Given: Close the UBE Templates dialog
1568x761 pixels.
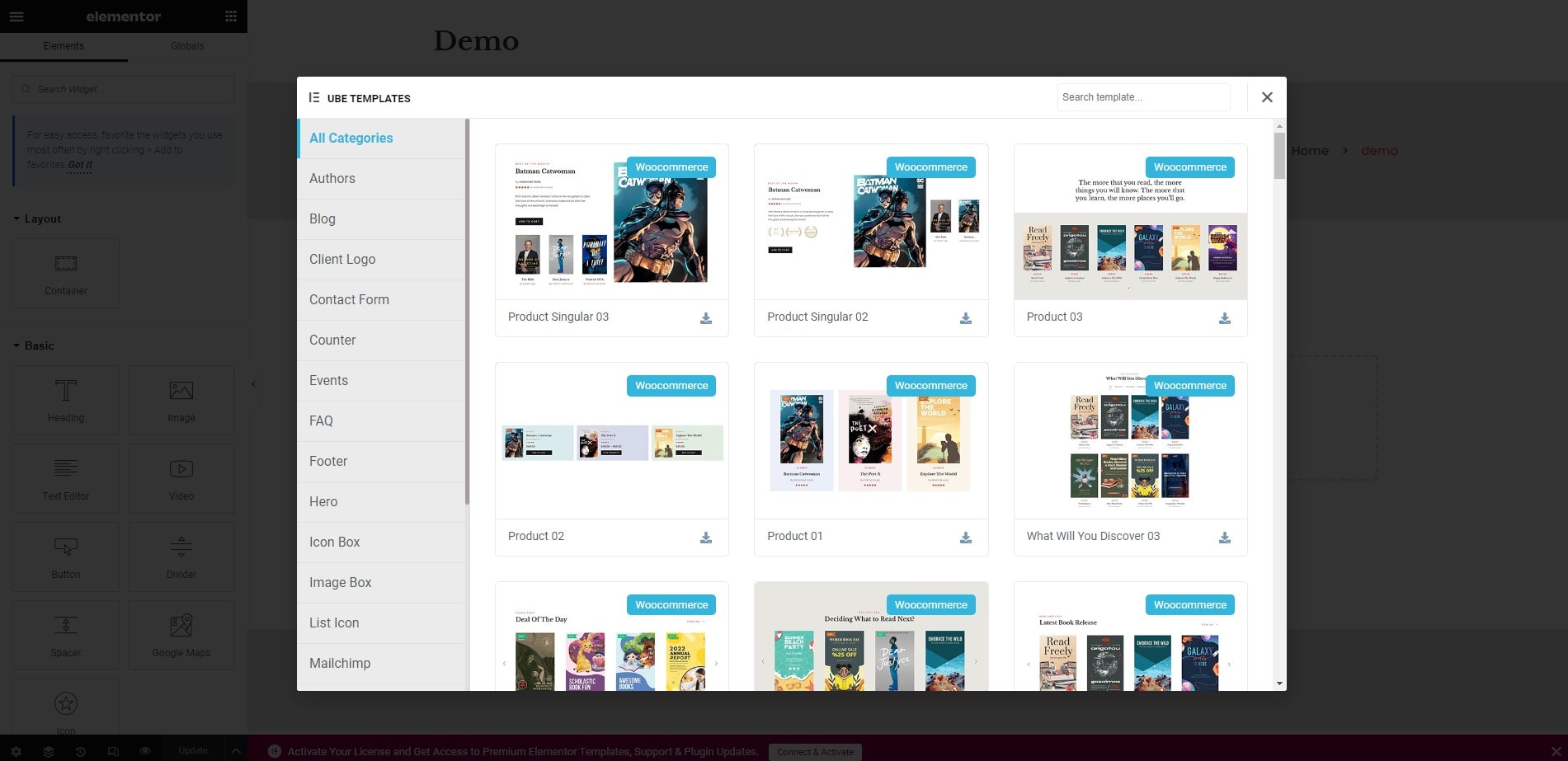Looking at the screenshot, I should [1267, 97].
